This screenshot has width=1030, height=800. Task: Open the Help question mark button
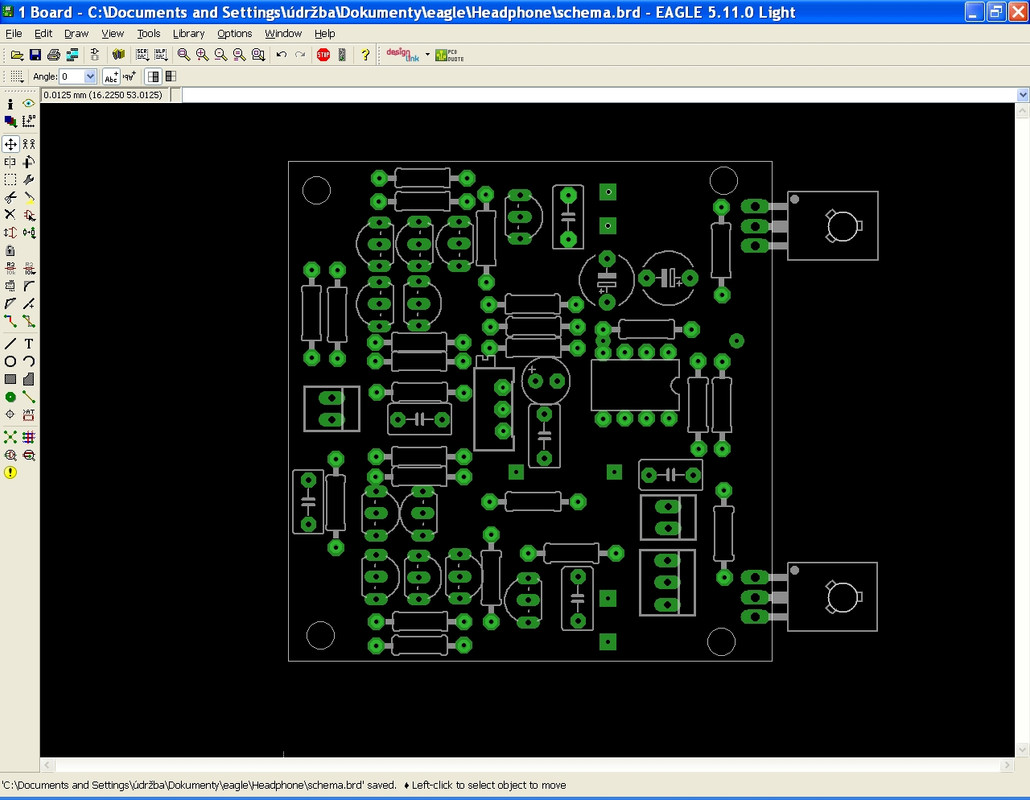click(365, 55)
